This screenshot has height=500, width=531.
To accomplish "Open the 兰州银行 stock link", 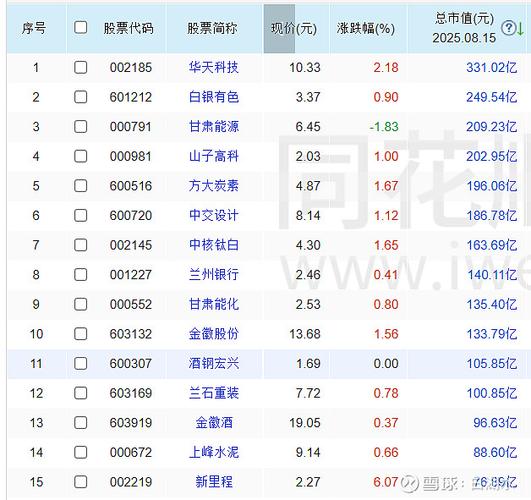I will point(214,274).
